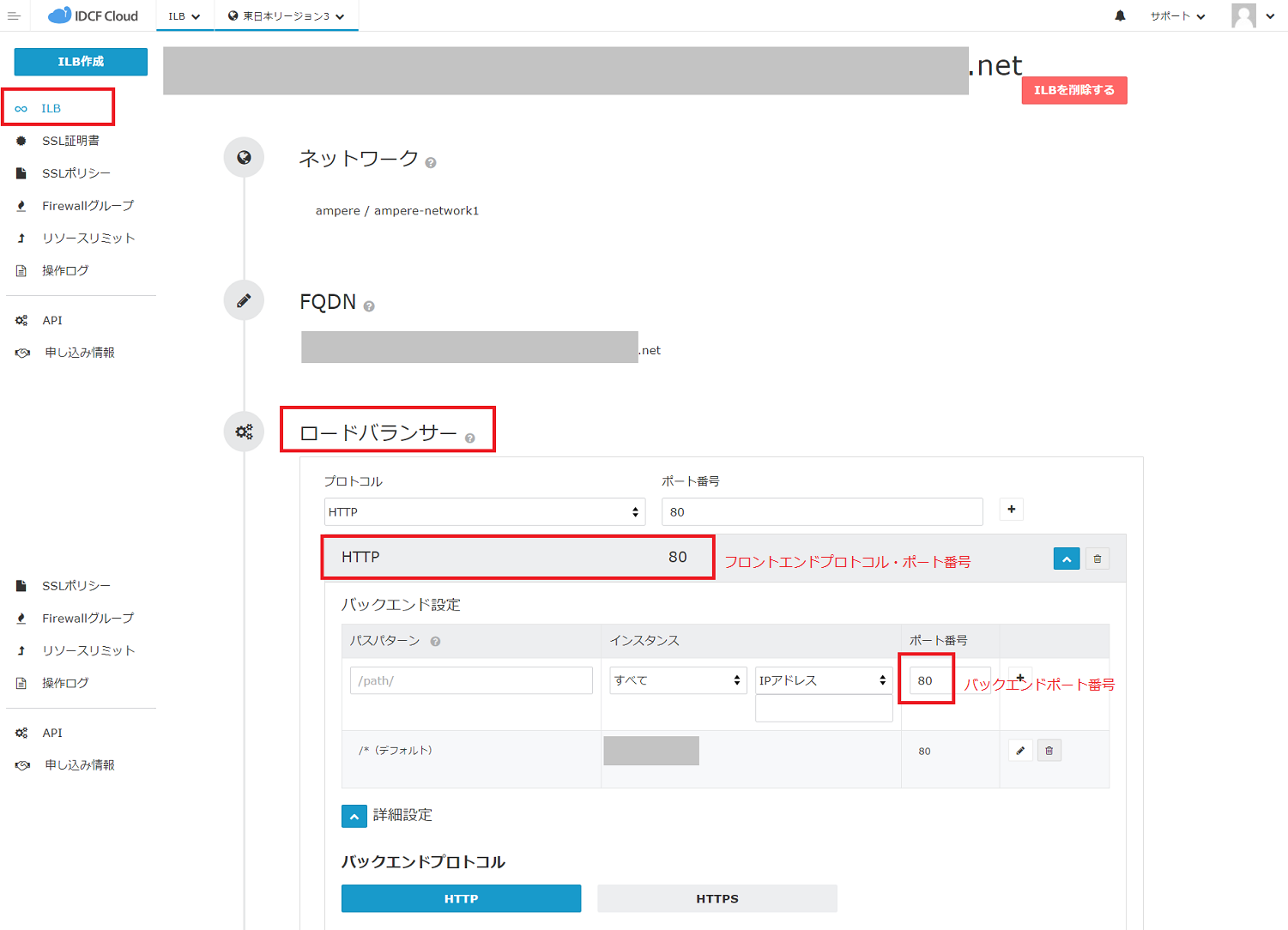1288x930 pixels.
Task: Click the ILBを削除する button
Action: click(1073, 90)
